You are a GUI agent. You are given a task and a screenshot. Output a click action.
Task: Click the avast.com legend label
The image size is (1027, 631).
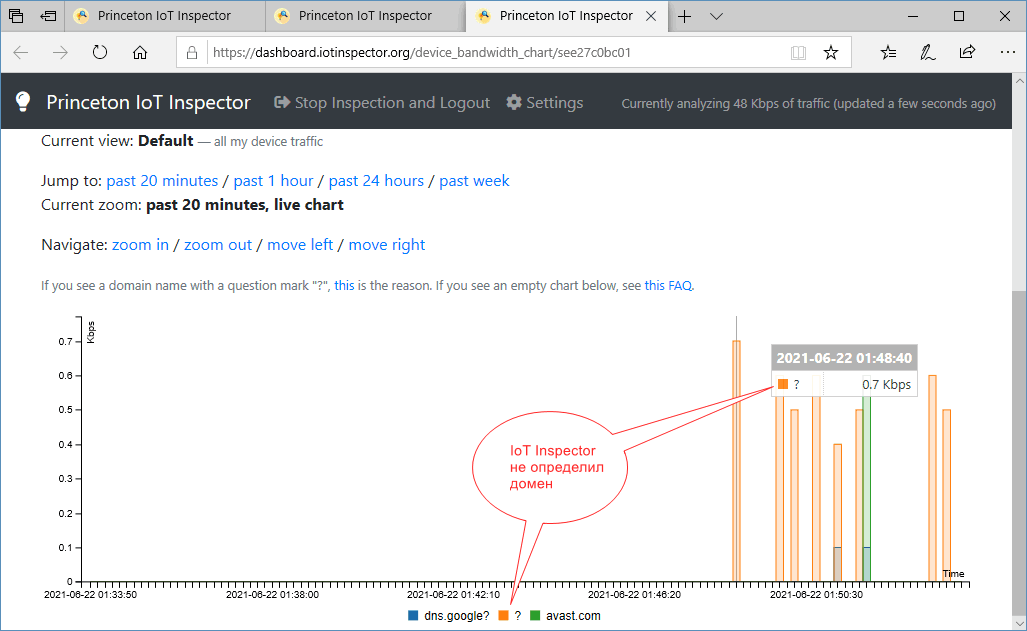[573, 616]
